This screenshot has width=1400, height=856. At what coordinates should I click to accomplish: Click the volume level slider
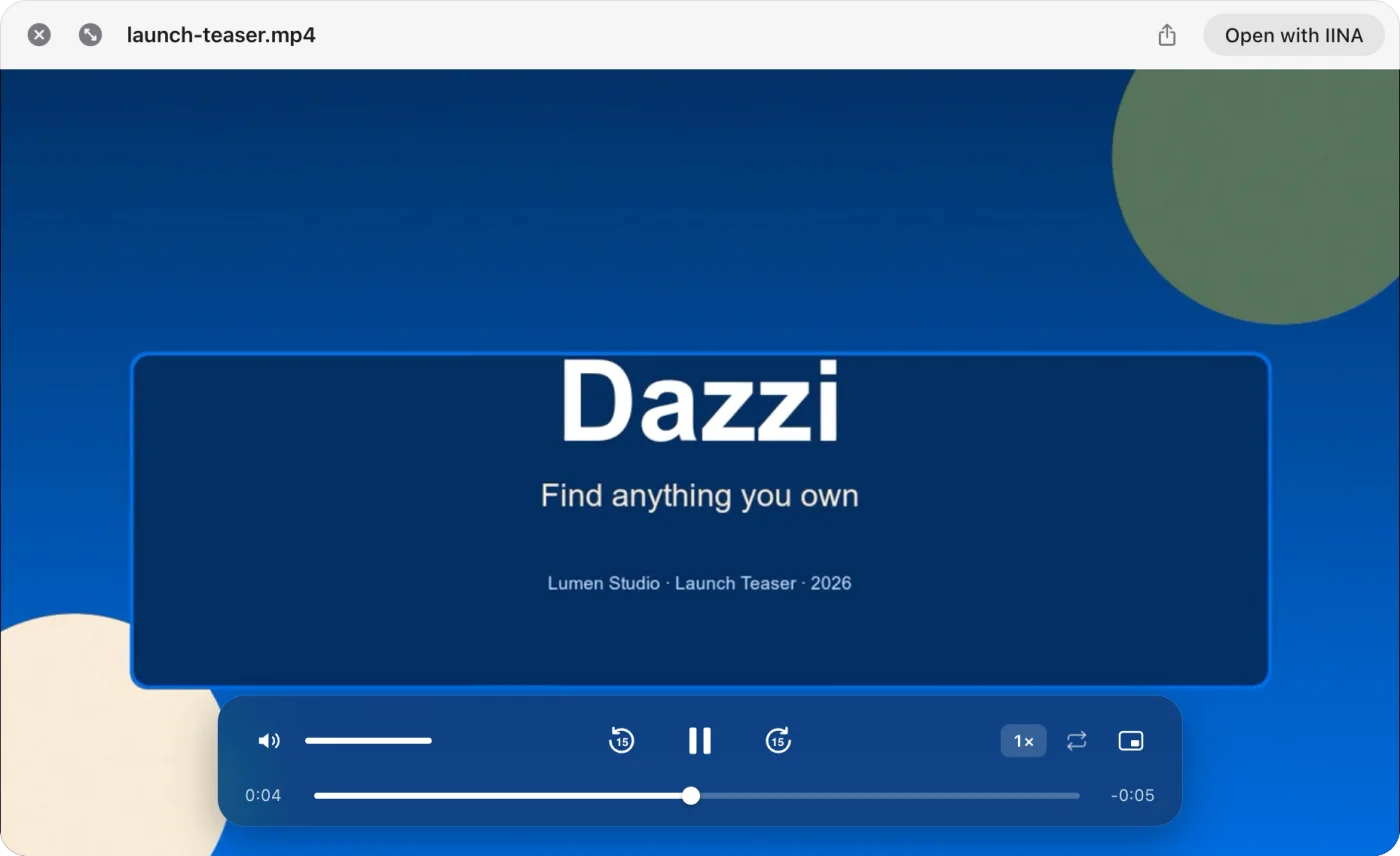(x=369, y=741)
